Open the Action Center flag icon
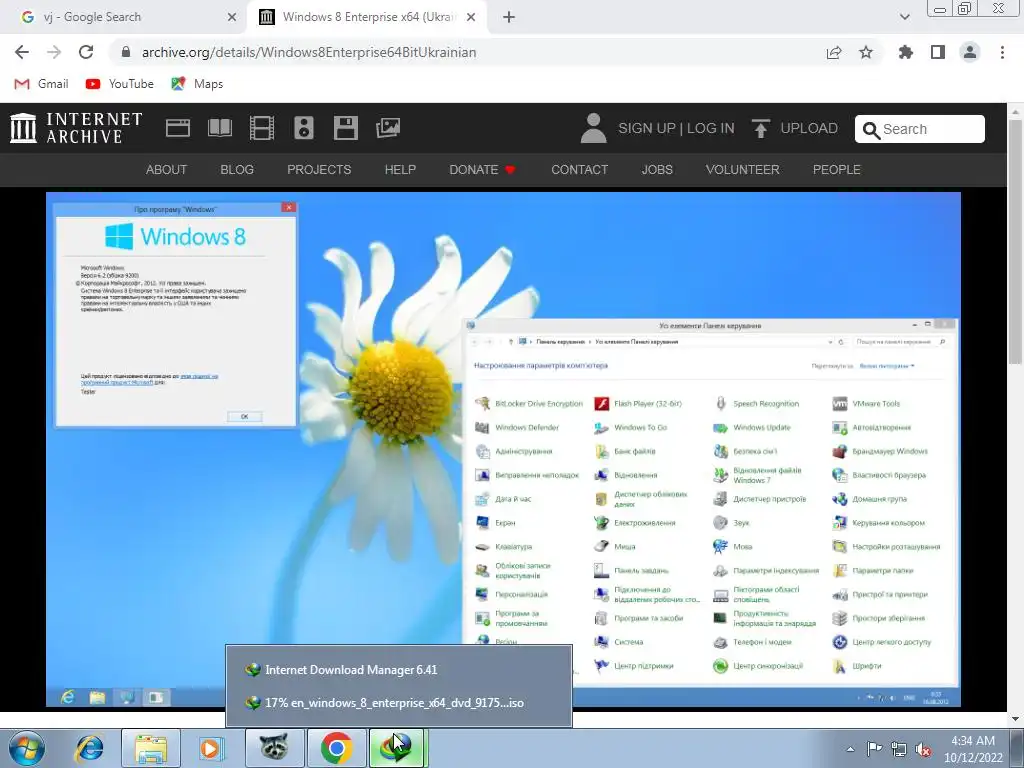This screenshot has height=768, width=1024. [x=874, y=749]
